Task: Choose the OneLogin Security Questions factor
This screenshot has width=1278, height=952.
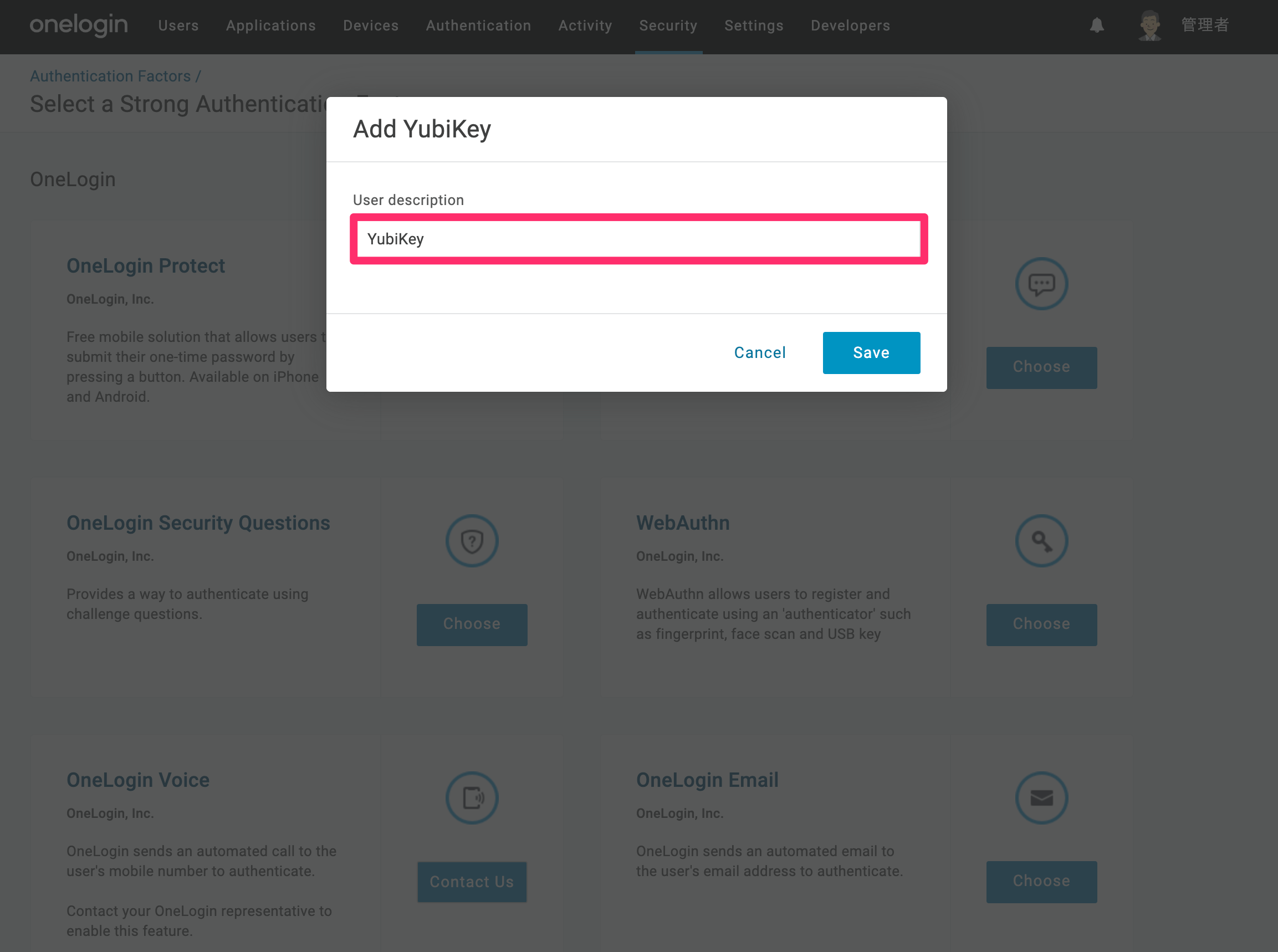Action: click(x=472, y=624)
